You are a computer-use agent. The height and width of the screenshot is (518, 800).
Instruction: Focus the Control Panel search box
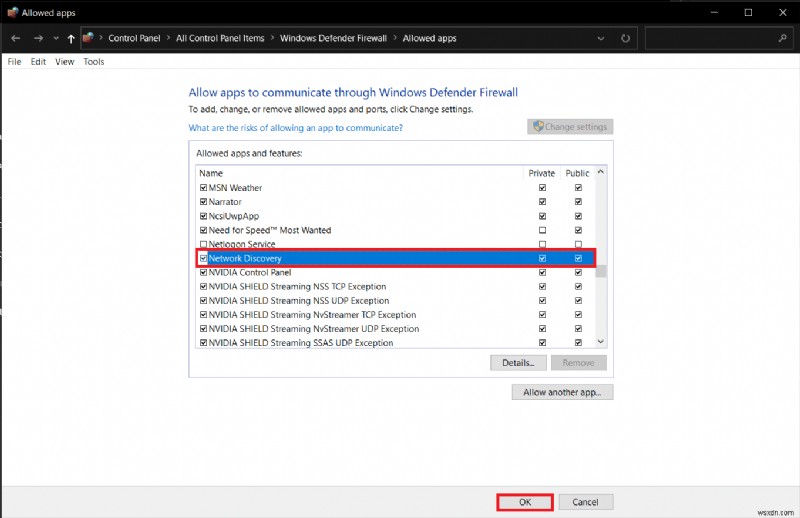tap(719, 38)
